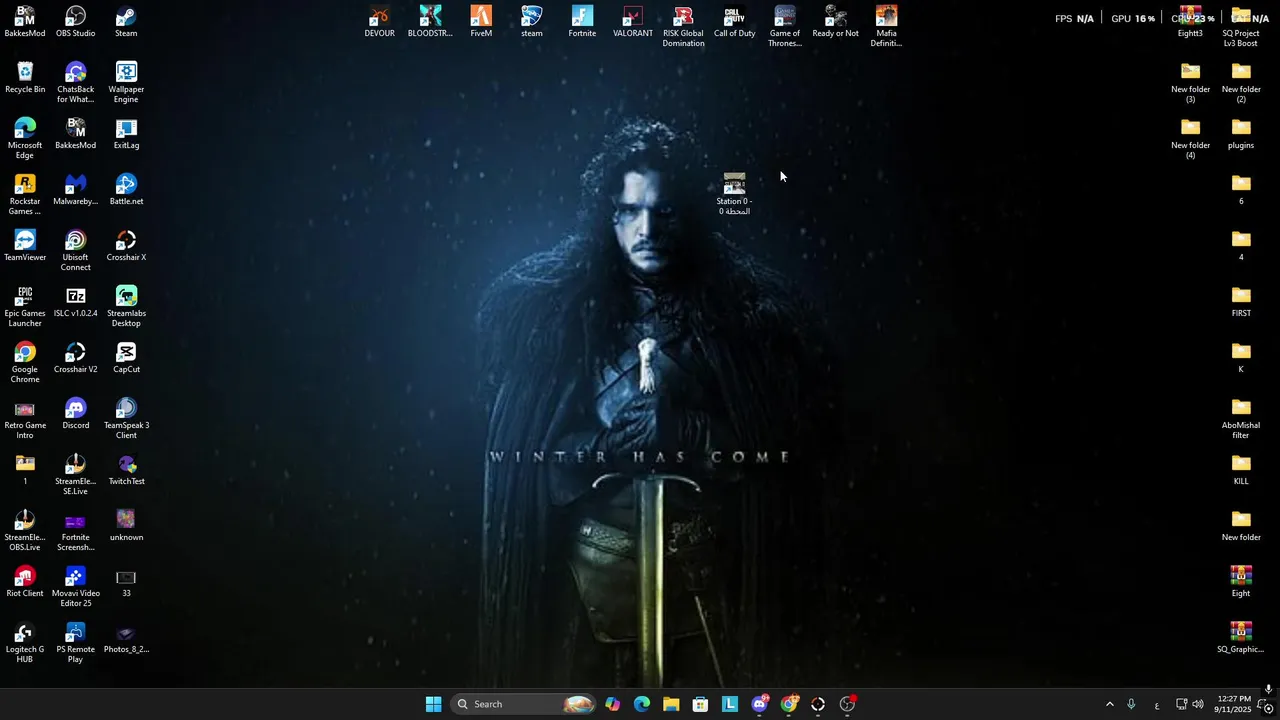Launch Call of Duty shortcut
1280x720 pixels.
coord(734,22)
